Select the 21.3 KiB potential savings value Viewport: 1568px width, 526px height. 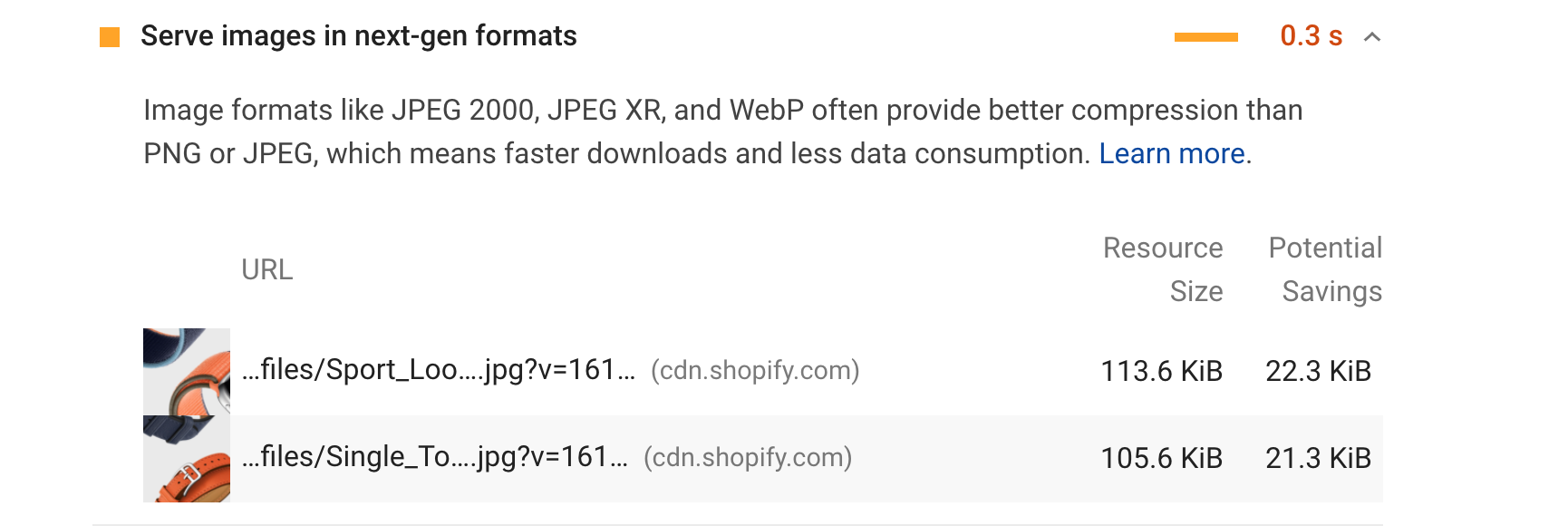(x=1318, y=458)
